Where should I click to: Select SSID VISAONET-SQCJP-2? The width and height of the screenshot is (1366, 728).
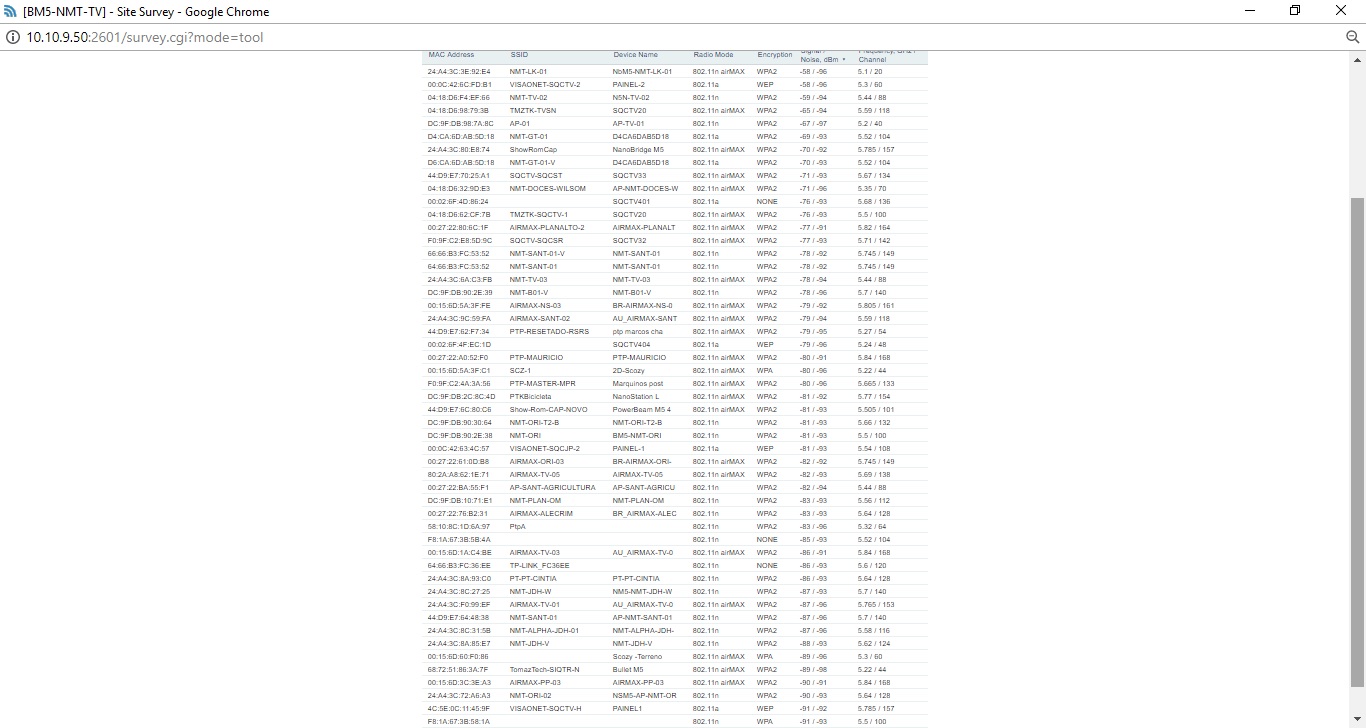tap(544, 449)
